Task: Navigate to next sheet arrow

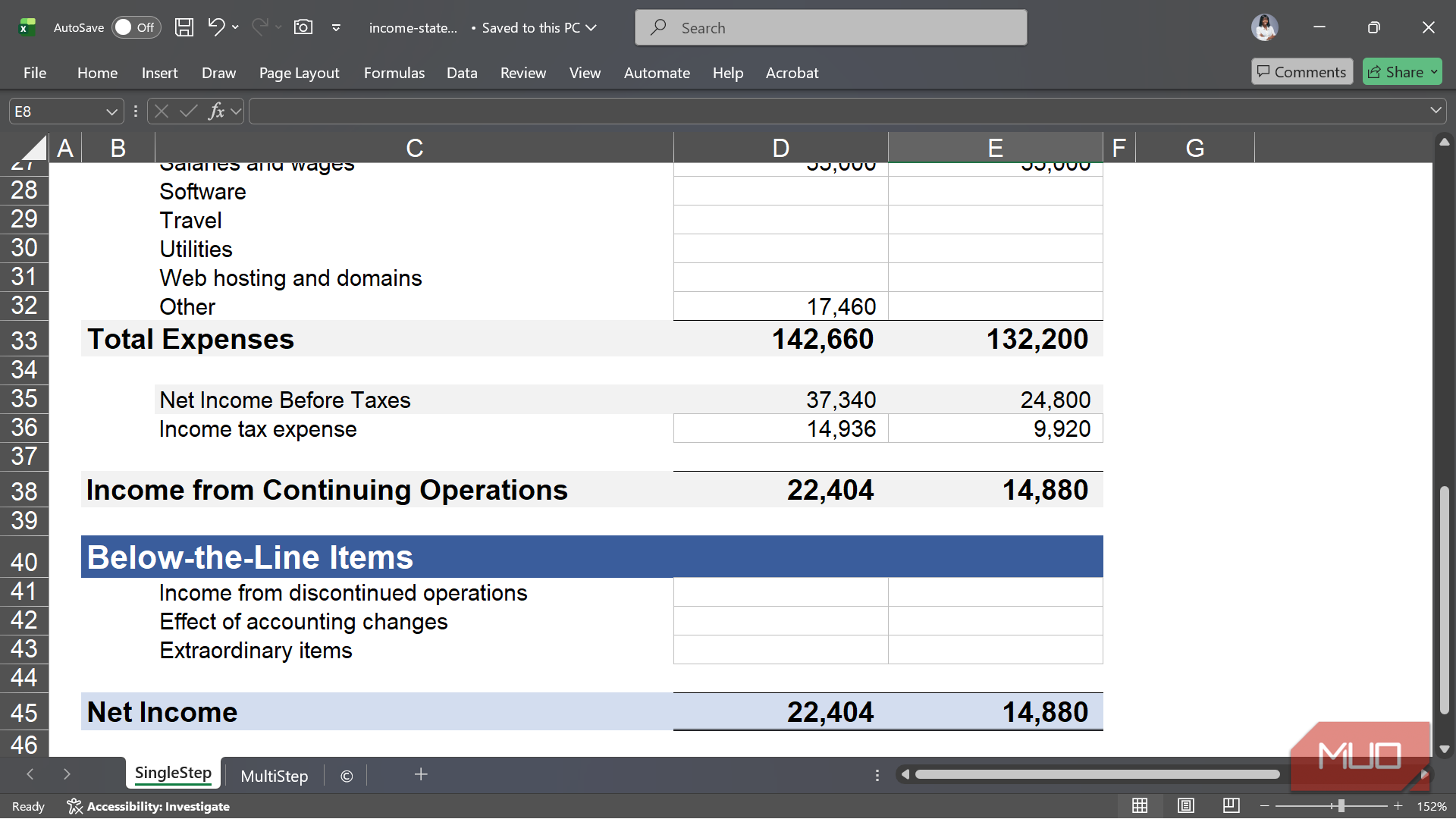Action: 67,774
